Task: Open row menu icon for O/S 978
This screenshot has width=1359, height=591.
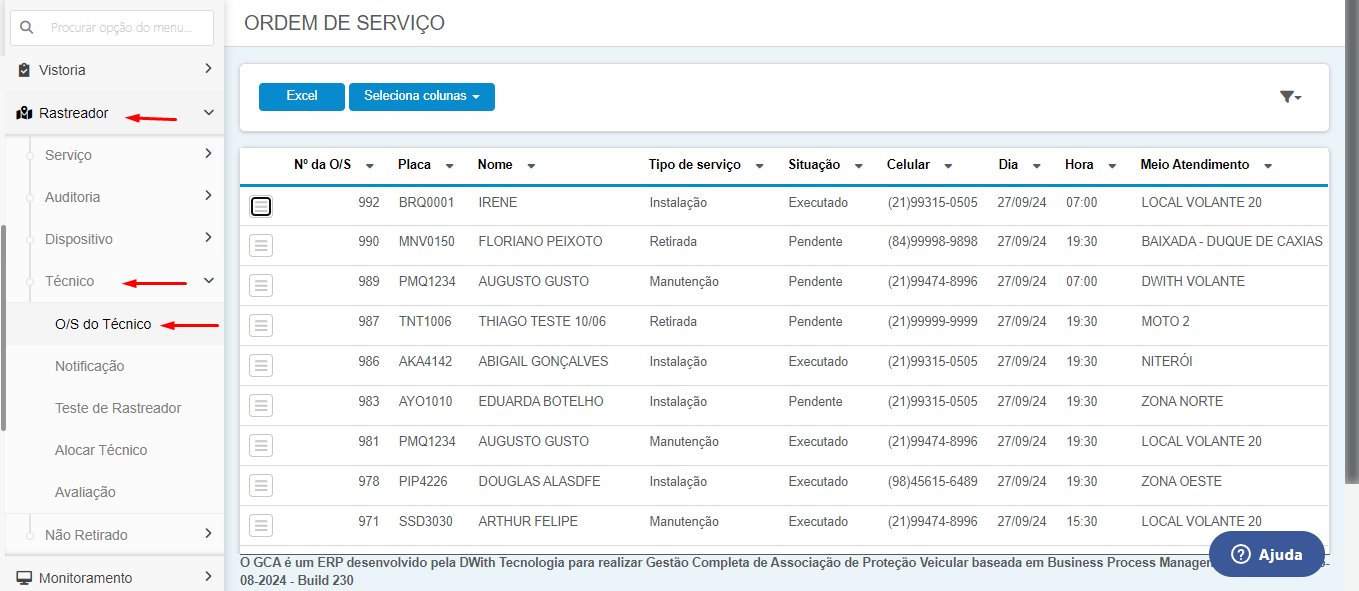Action: (261, 485)
